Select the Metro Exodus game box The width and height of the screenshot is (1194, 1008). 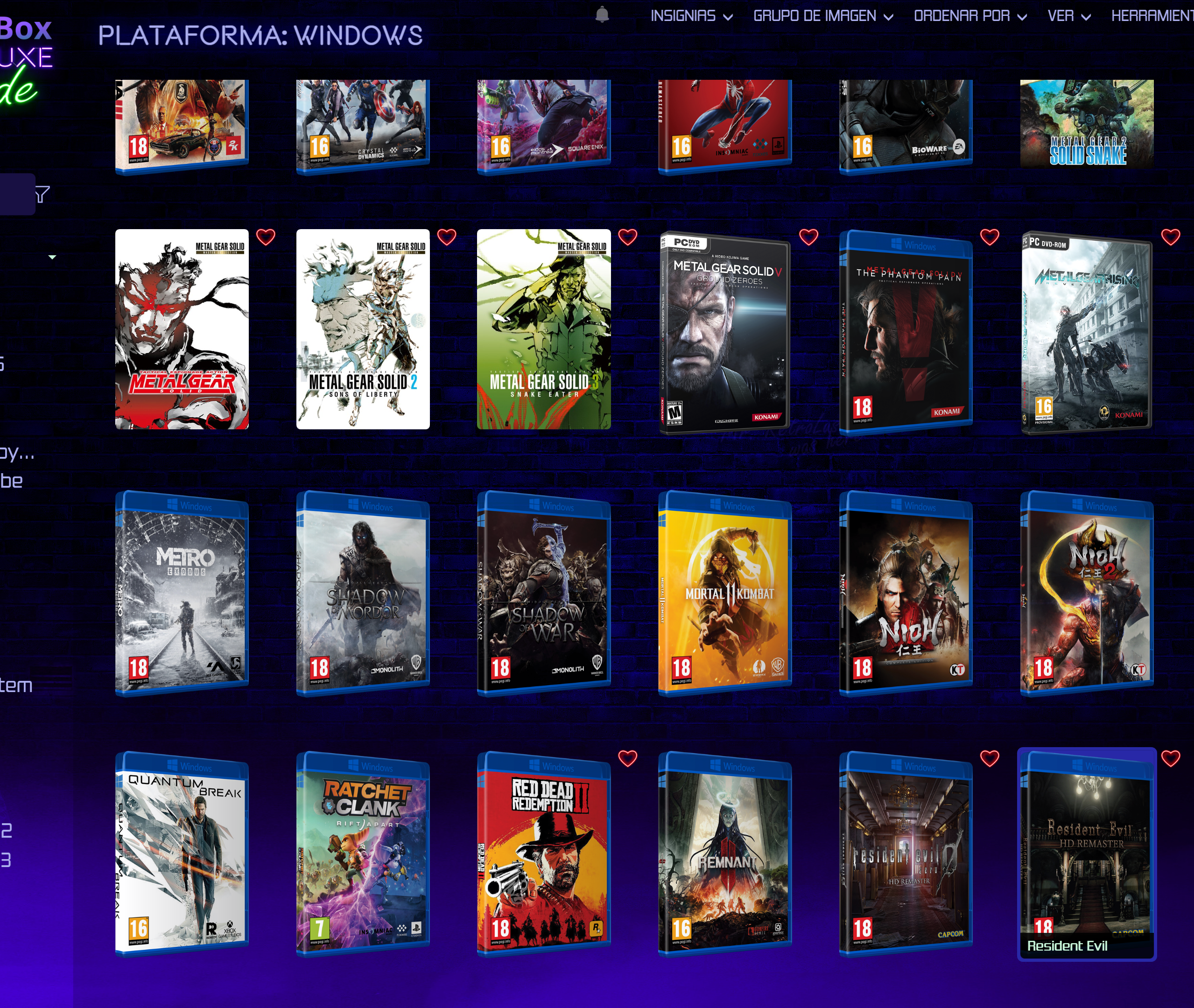pos(182,594)
